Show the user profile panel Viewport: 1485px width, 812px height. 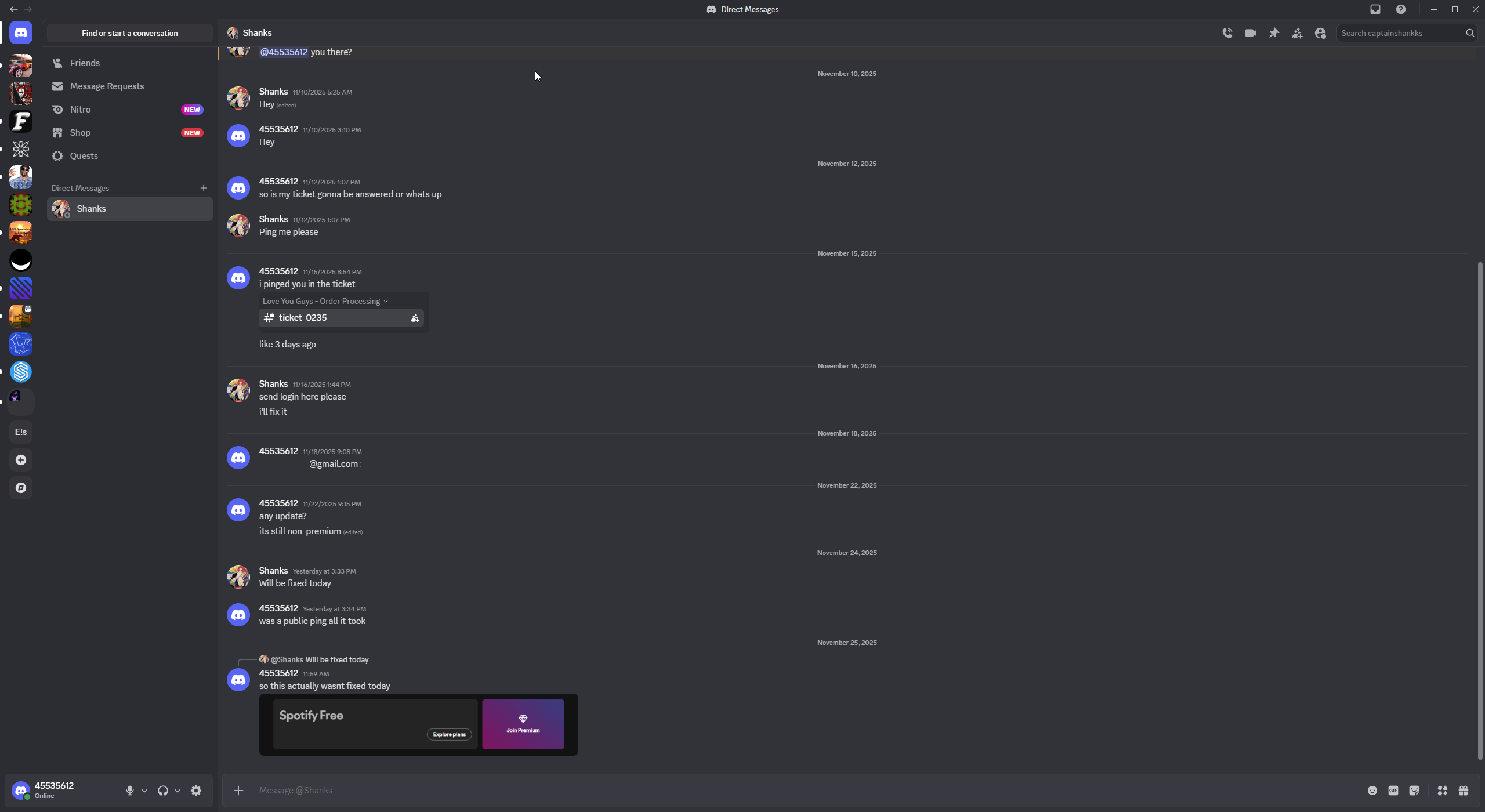[1320, 33]
